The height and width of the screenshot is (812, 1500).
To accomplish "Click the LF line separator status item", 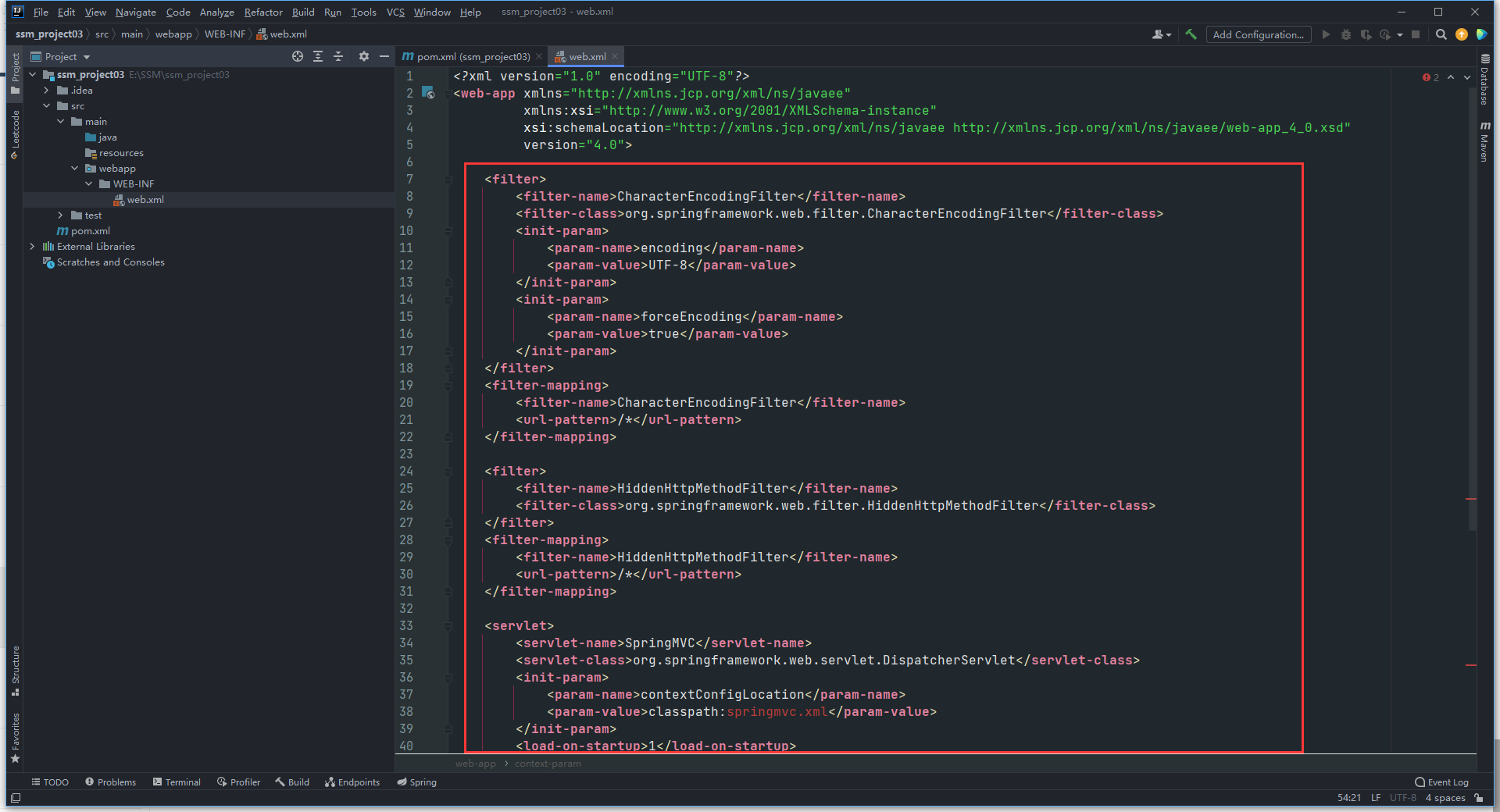I will click(1376, 798).
